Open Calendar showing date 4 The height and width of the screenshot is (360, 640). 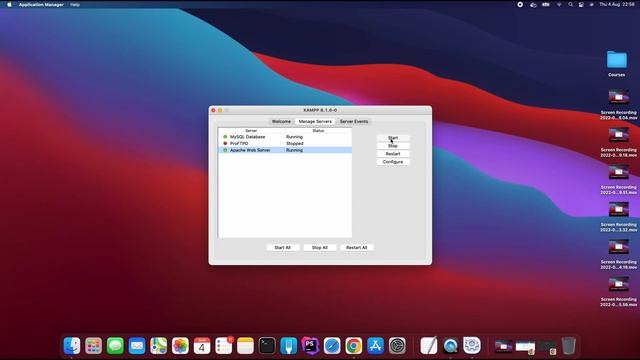[202, 346]
